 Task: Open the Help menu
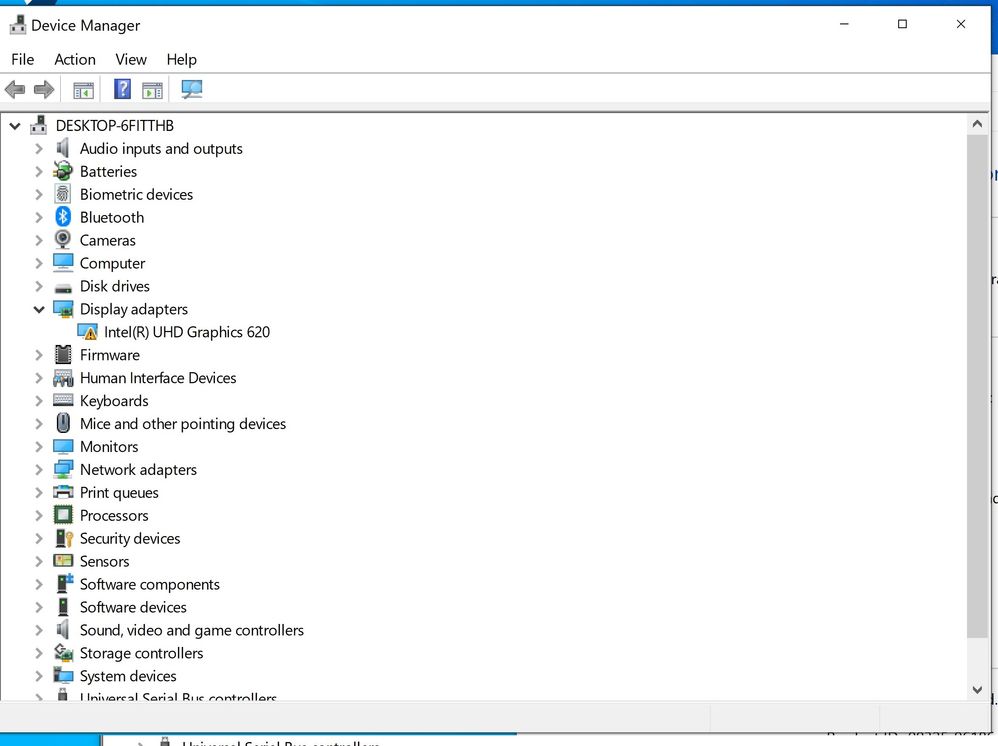click(x=181, y=59)
